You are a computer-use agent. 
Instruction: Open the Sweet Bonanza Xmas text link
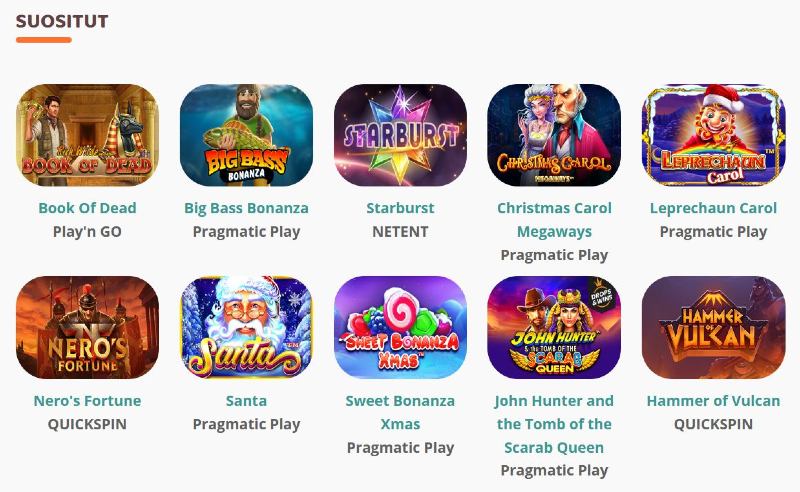[401, 412]
